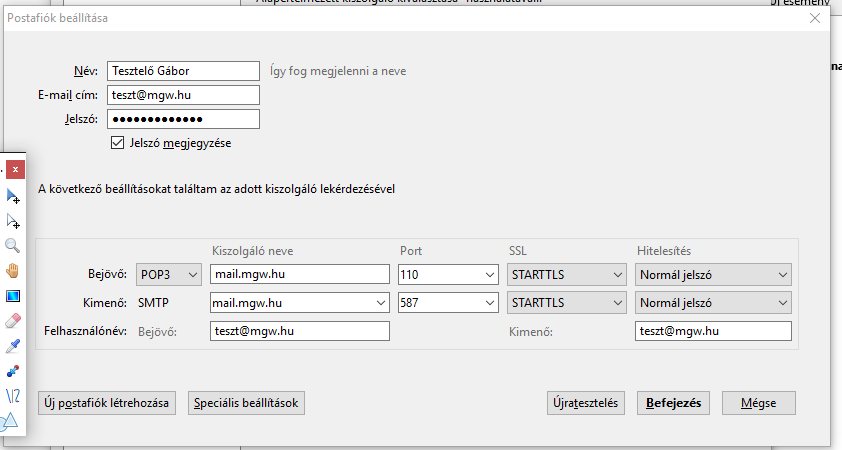Open Speciális beállítások
Screen dimensions: 842x450
point(245,403)
